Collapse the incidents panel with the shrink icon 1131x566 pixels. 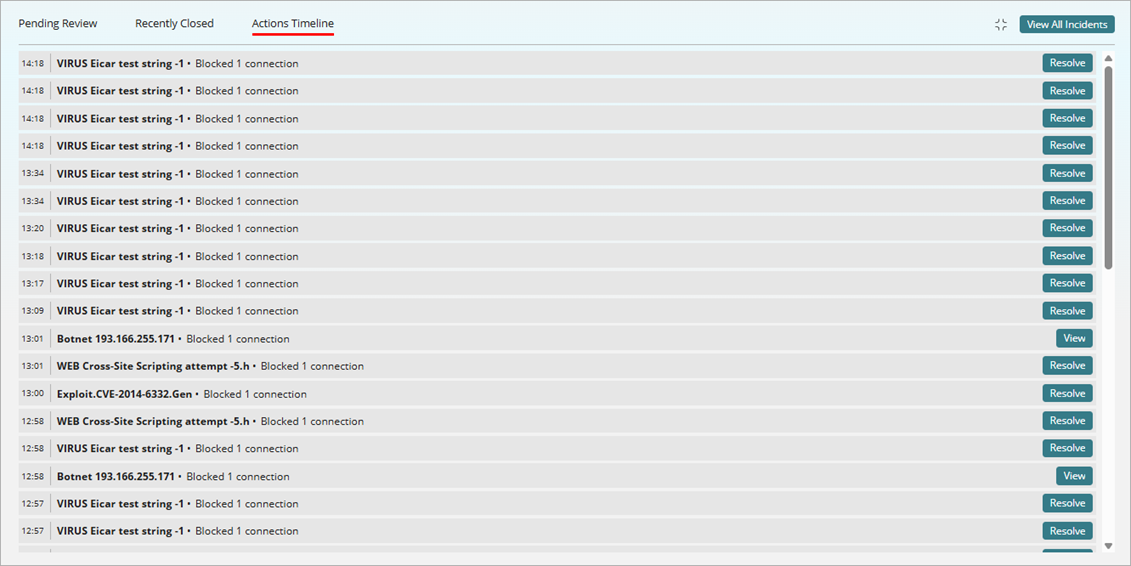coord(1000,25)
